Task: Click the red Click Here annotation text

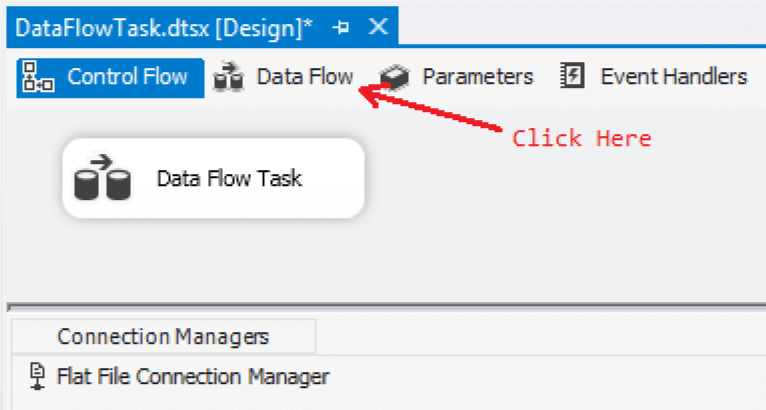Action: (581, 138)
